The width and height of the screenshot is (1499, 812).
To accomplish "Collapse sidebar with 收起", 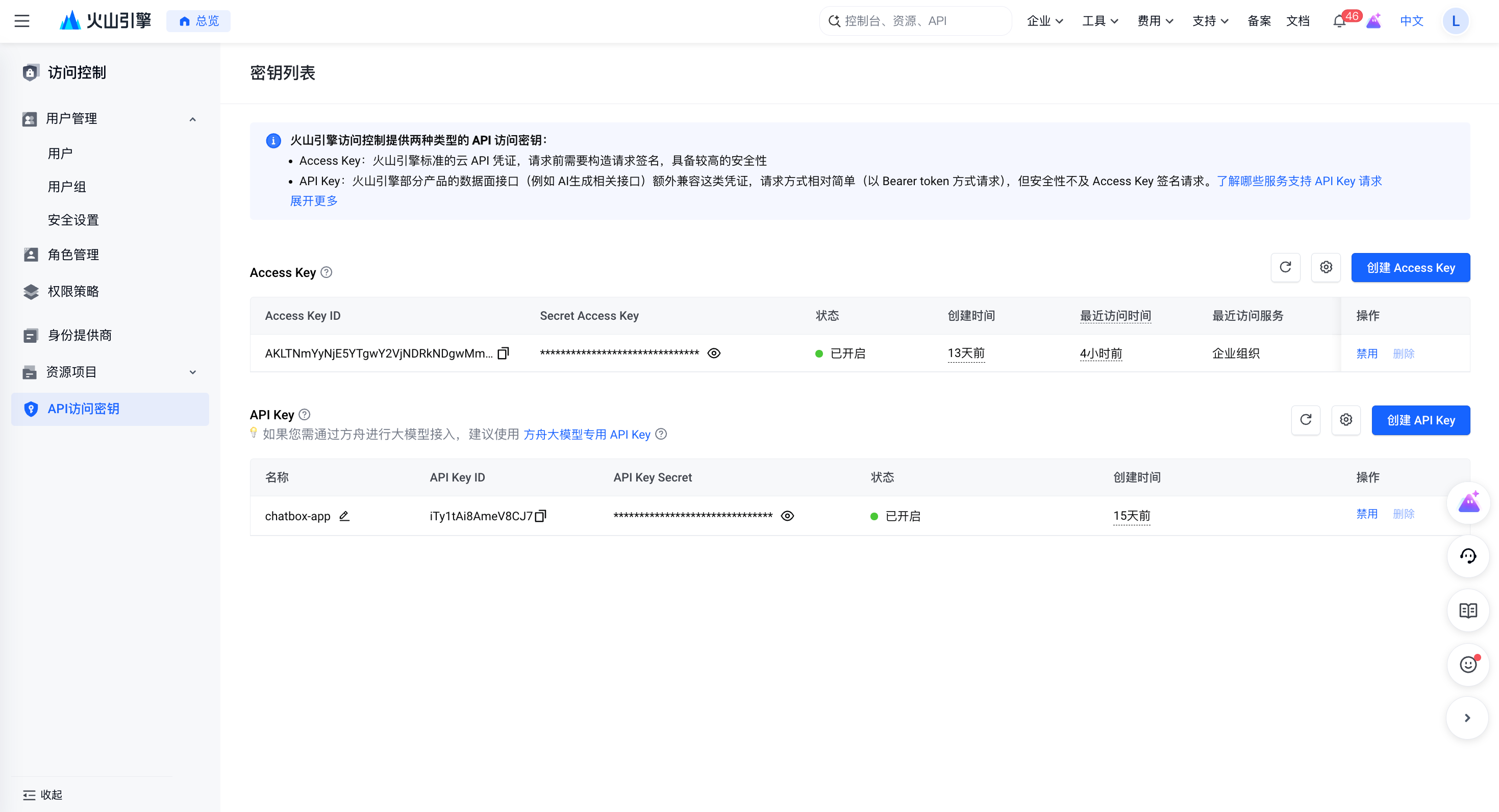I will (x=42, y=795).
